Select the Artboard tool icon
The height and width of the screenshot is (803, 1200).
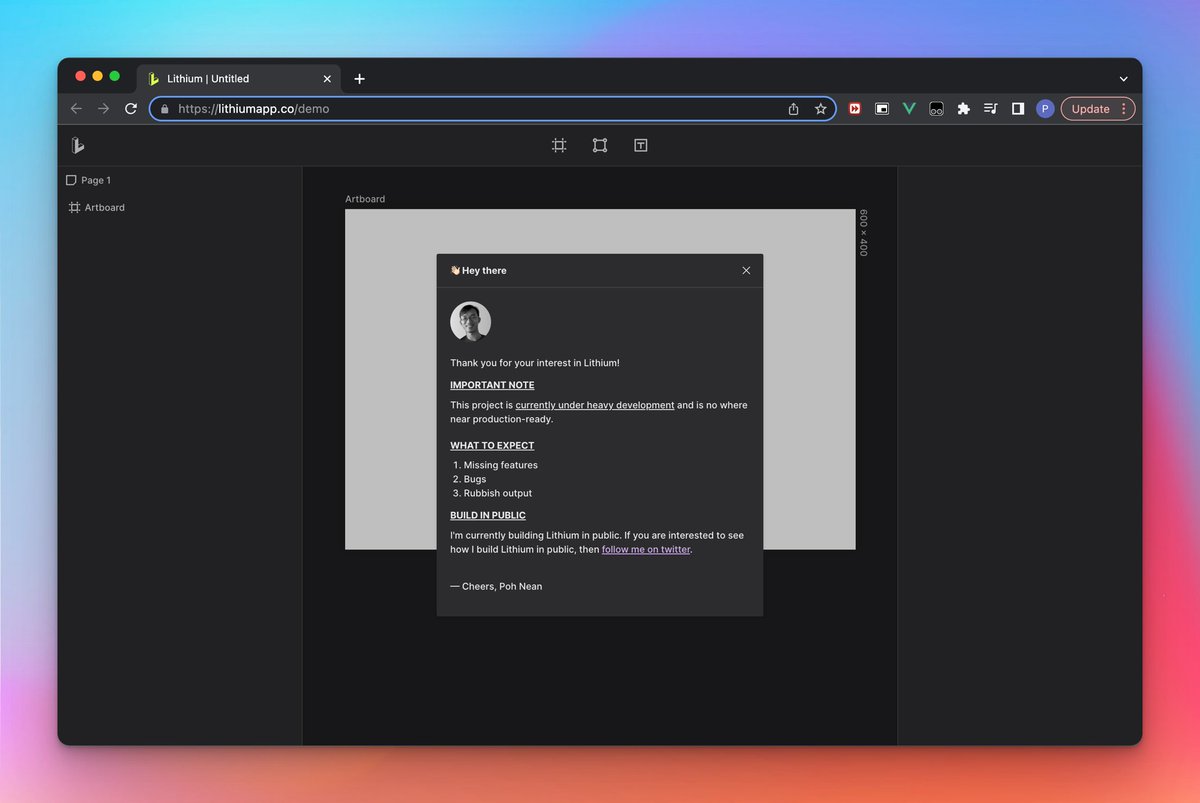tap(559, 145)
